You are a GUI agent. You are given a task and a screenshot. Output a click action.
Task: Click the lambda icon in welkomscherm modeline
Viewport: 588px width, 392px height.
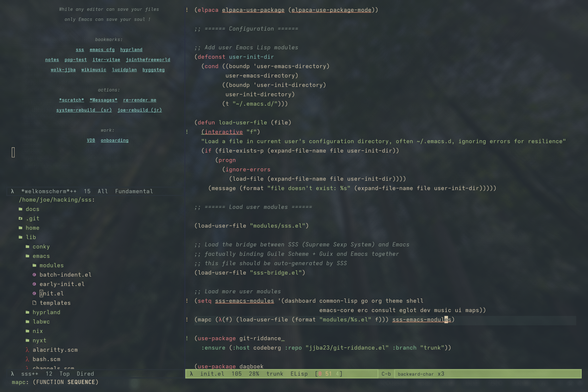12,191
